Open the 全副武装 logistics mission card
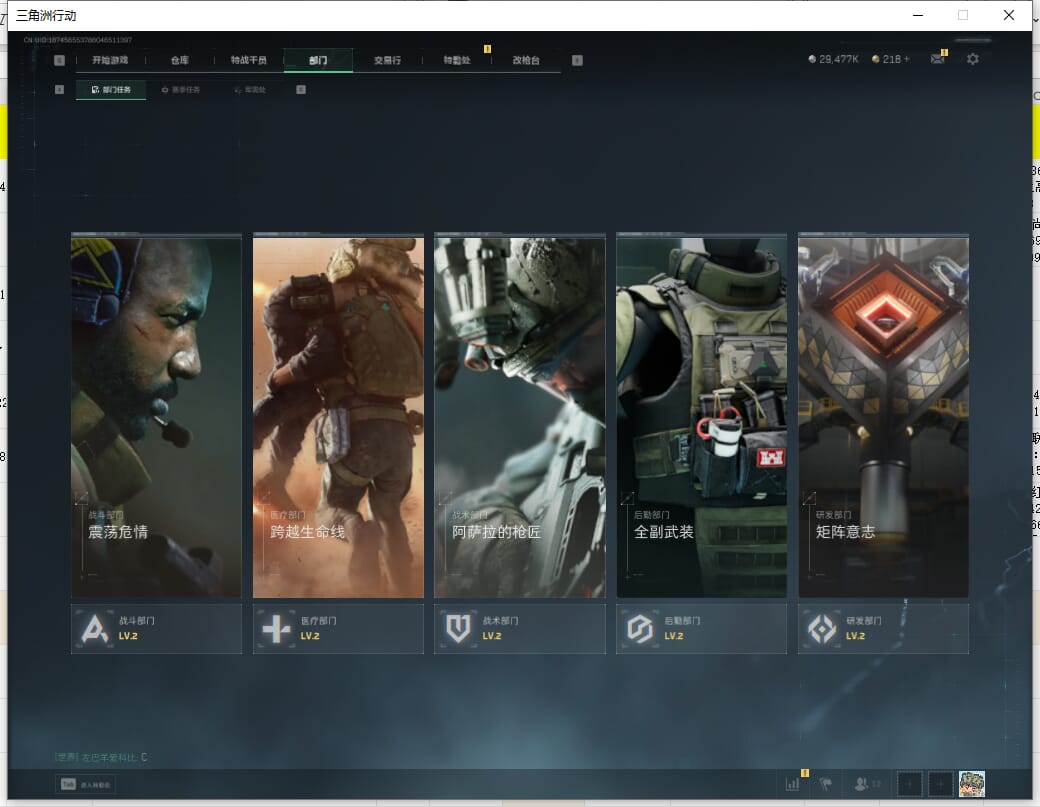 point(702,416)
